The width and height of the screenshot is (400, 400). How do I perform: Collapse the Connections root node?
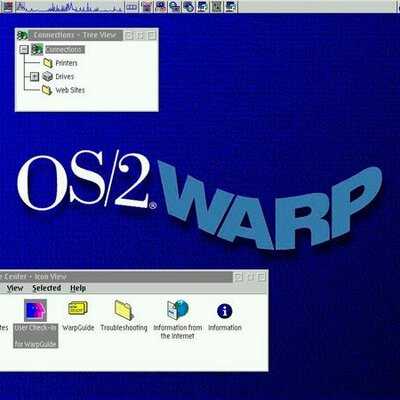tap(24, 50)
